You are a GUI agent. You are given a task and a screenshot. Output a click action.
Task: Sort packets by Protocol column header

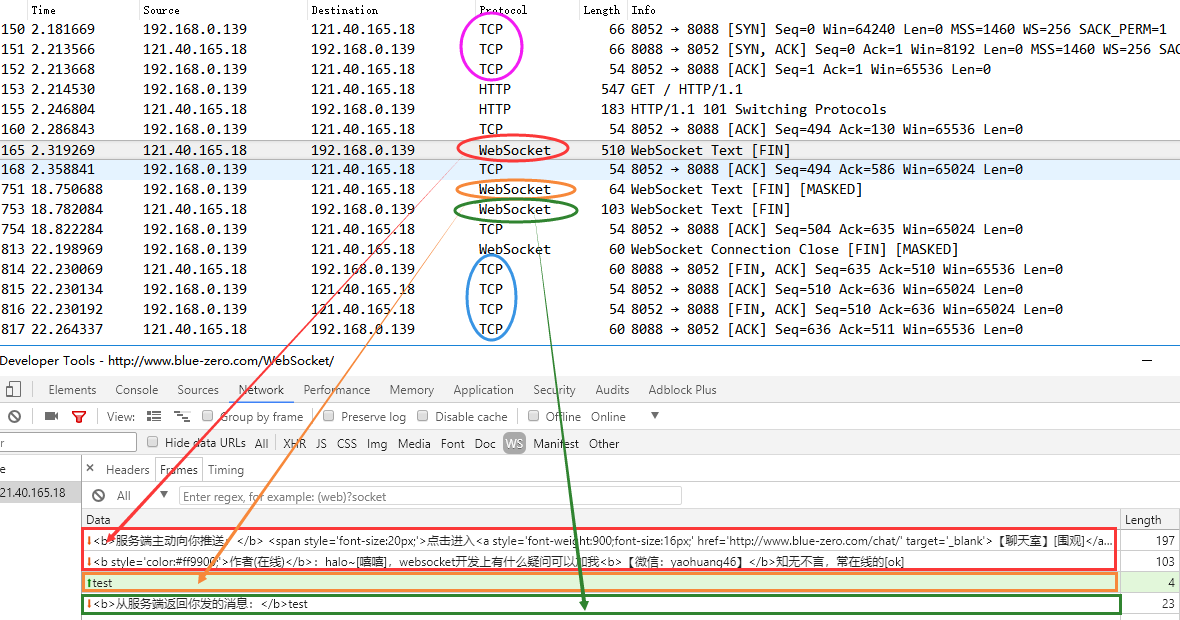503,10
